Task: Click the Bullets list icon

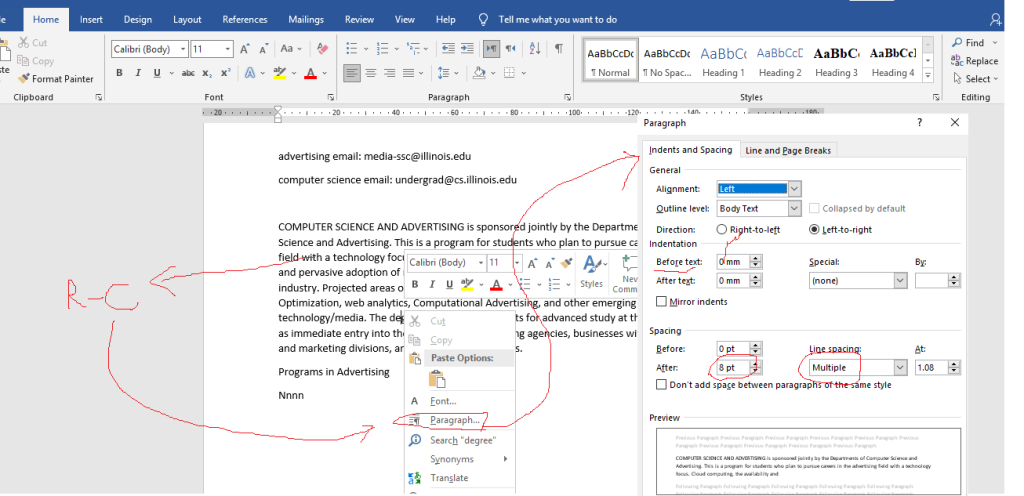Action: [x=352, y=48]
